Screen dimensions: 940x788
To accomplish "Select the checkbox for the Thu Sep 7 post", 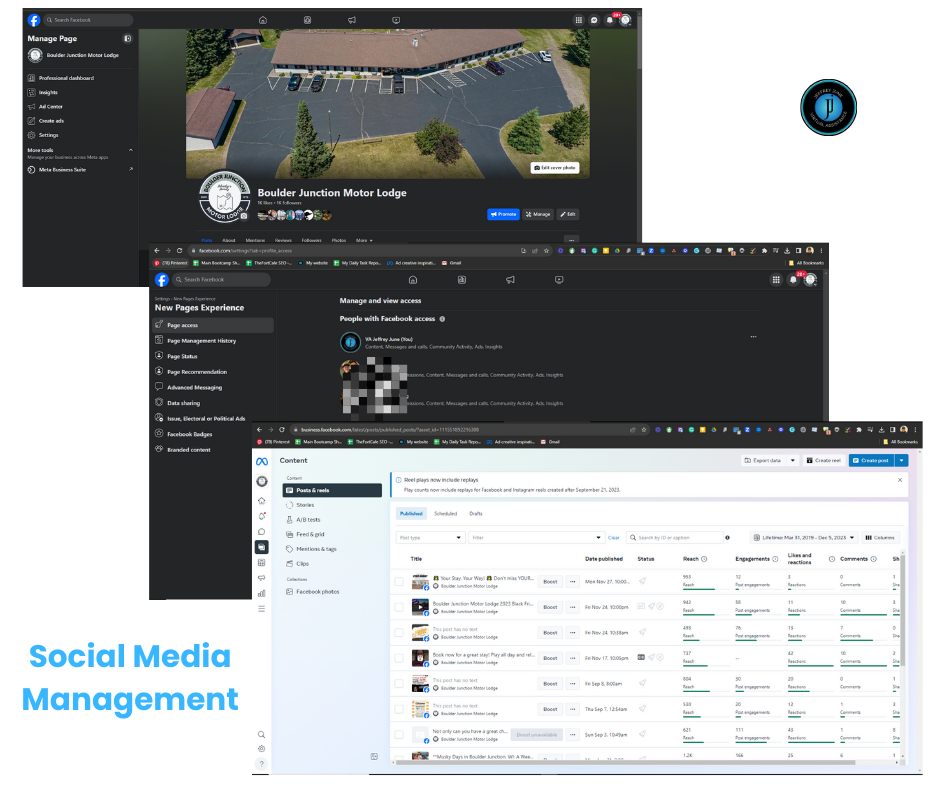I will (x=399, y=709).
